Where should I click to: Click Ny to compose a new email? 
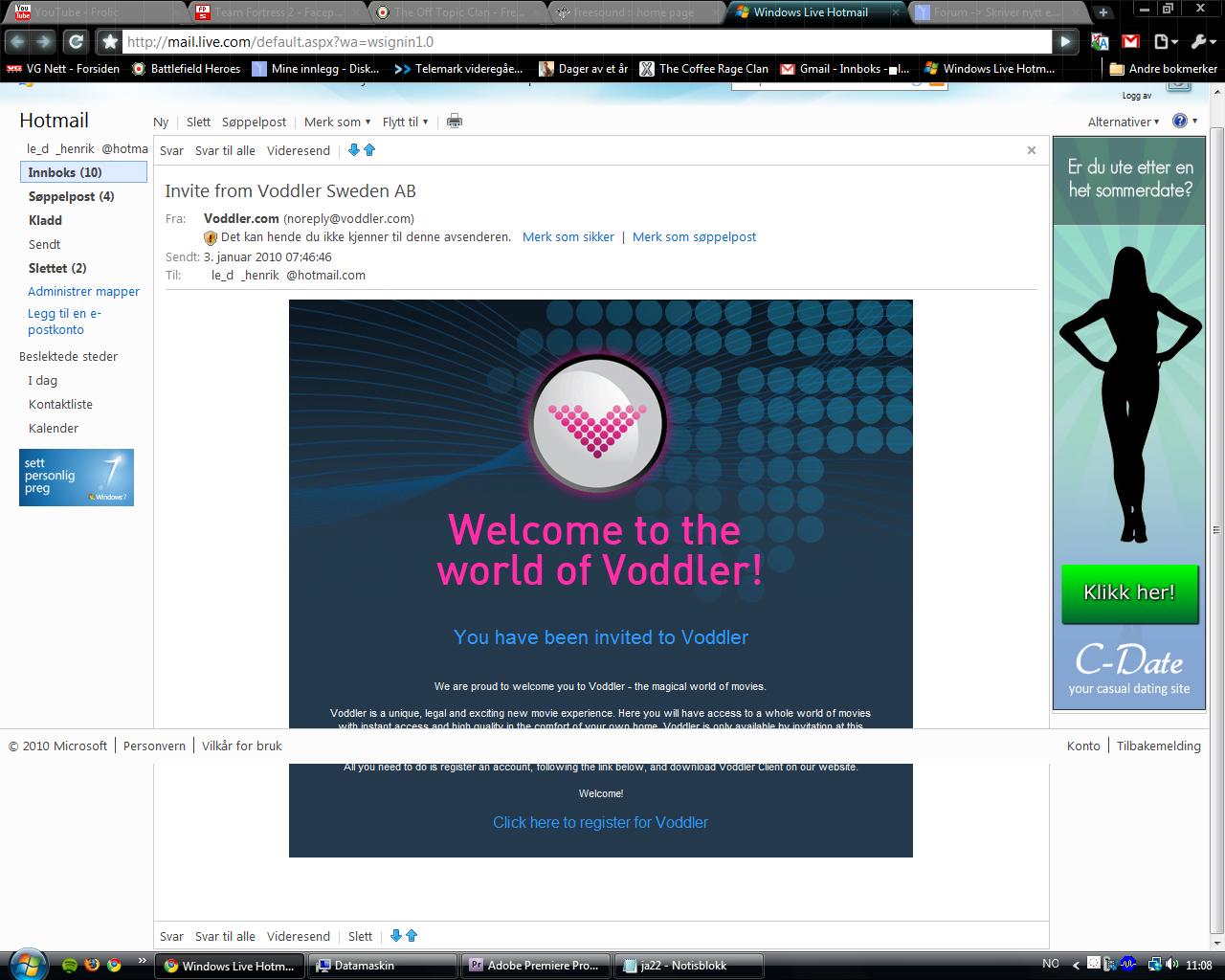point(161,122)
